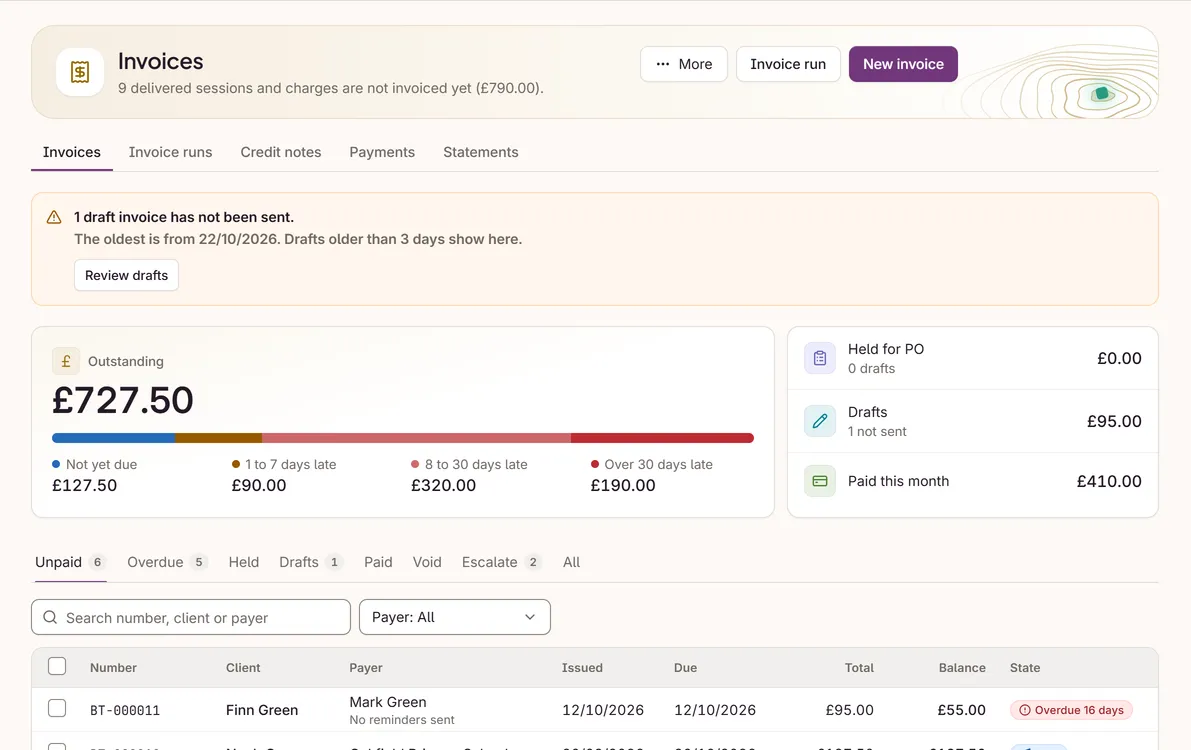Sort by the Total column header
Image resolution: width=1191 pixels, height=750 pixels.
859,668
